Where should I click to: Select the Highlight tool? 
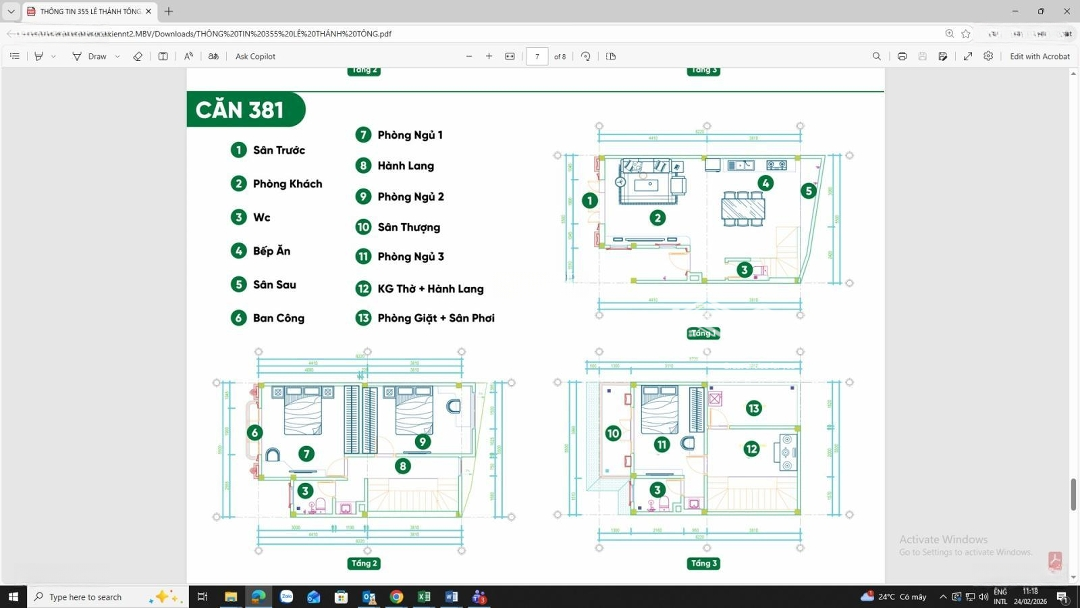39,57
